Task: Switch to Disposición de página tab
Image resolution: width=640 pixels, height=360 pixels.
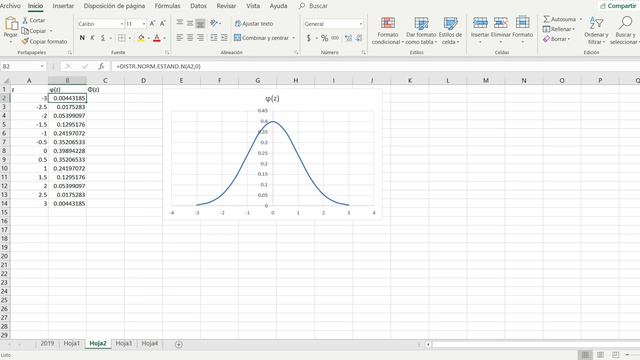Action: 114,6
